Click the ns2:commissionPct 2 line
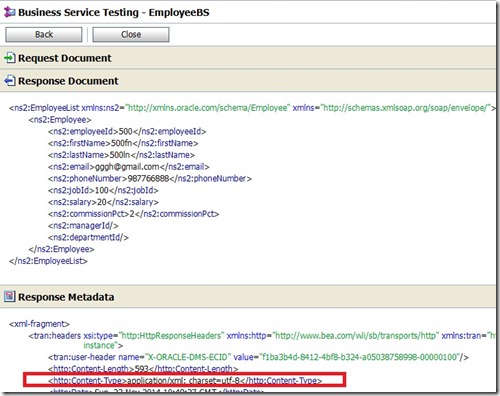Image resolution: width=500 pixels, height=396 pixels. [x=133, y=214]
